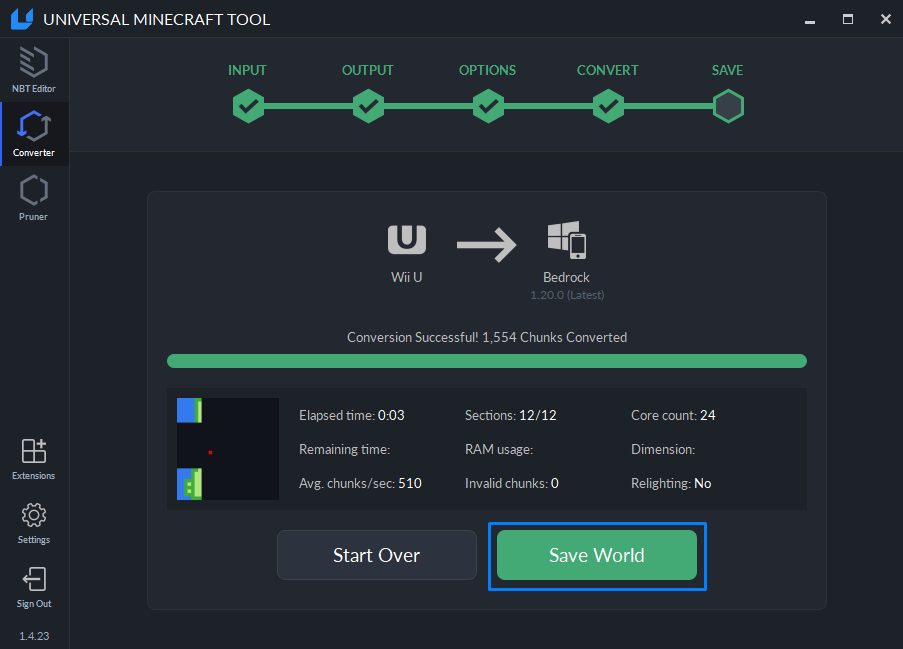
Task: Open the Pruner tool
Action: click(34, 198)
